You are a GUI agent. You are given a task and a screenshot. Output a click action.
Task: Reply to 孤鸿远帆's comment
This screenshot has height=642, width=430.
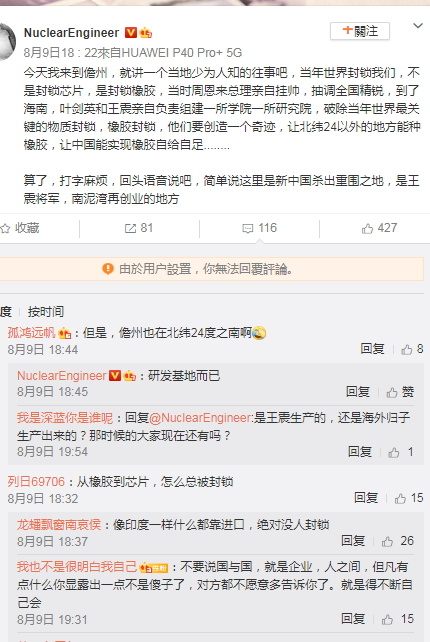(372, 349)
